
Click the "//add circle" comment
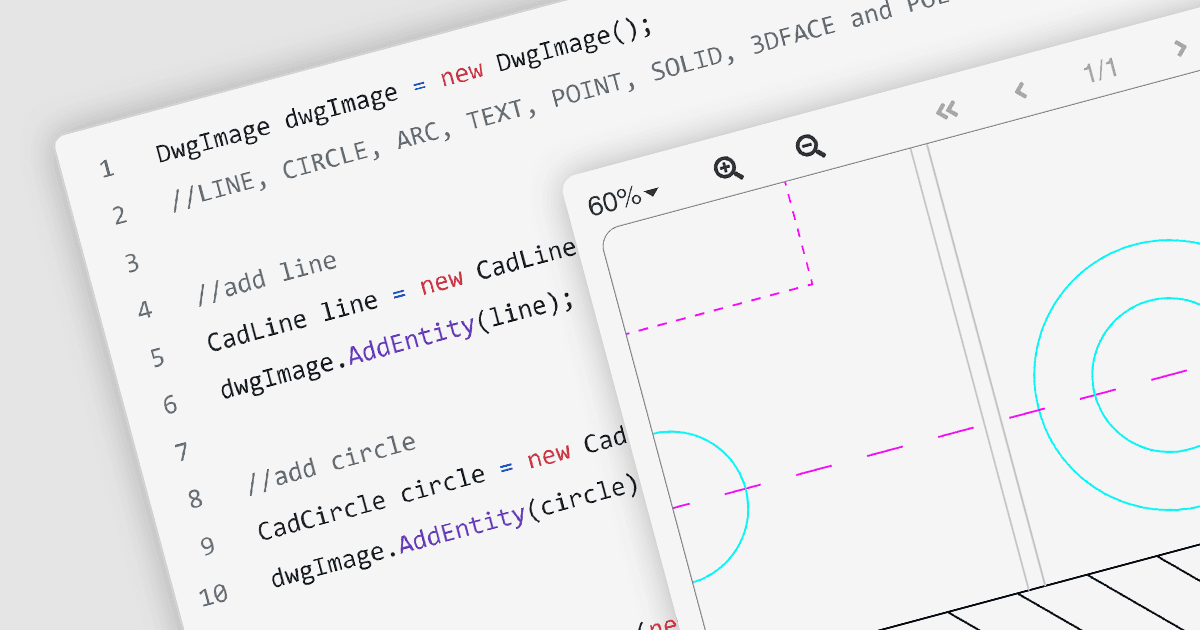click(332, 464)
